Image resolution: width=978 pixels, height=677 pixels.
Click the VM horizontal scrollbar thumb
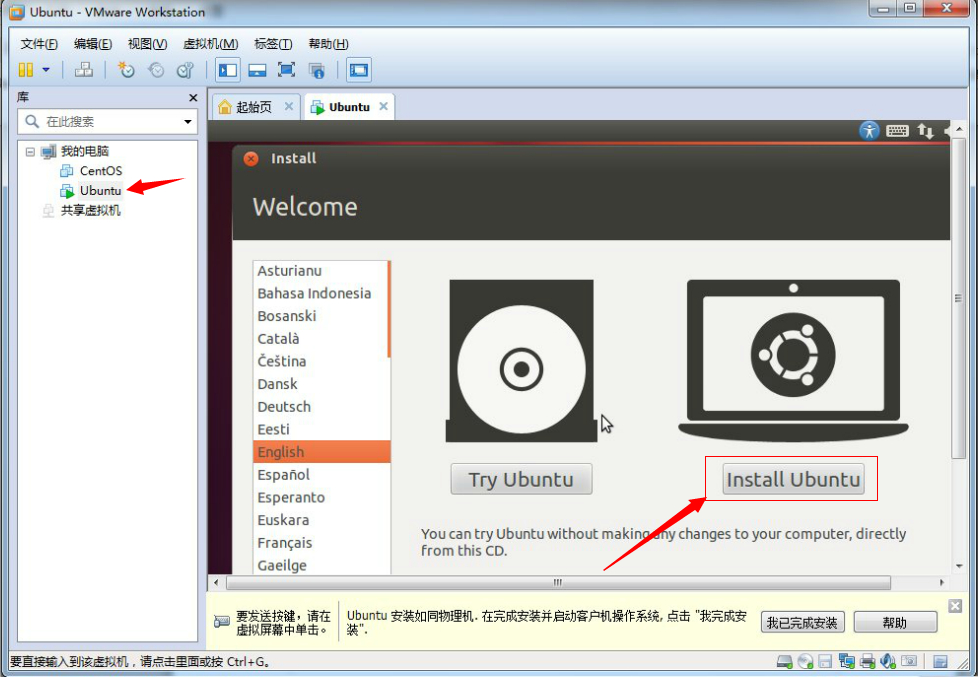click(558, 582)
